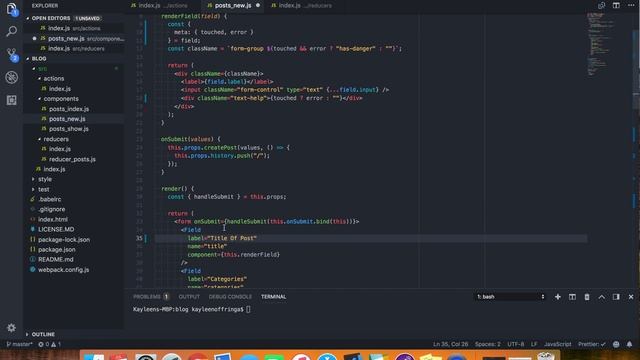This screenshot has height=360, width=640.
Task: Collapse the BLOG folder section
Action: (28, 58)
